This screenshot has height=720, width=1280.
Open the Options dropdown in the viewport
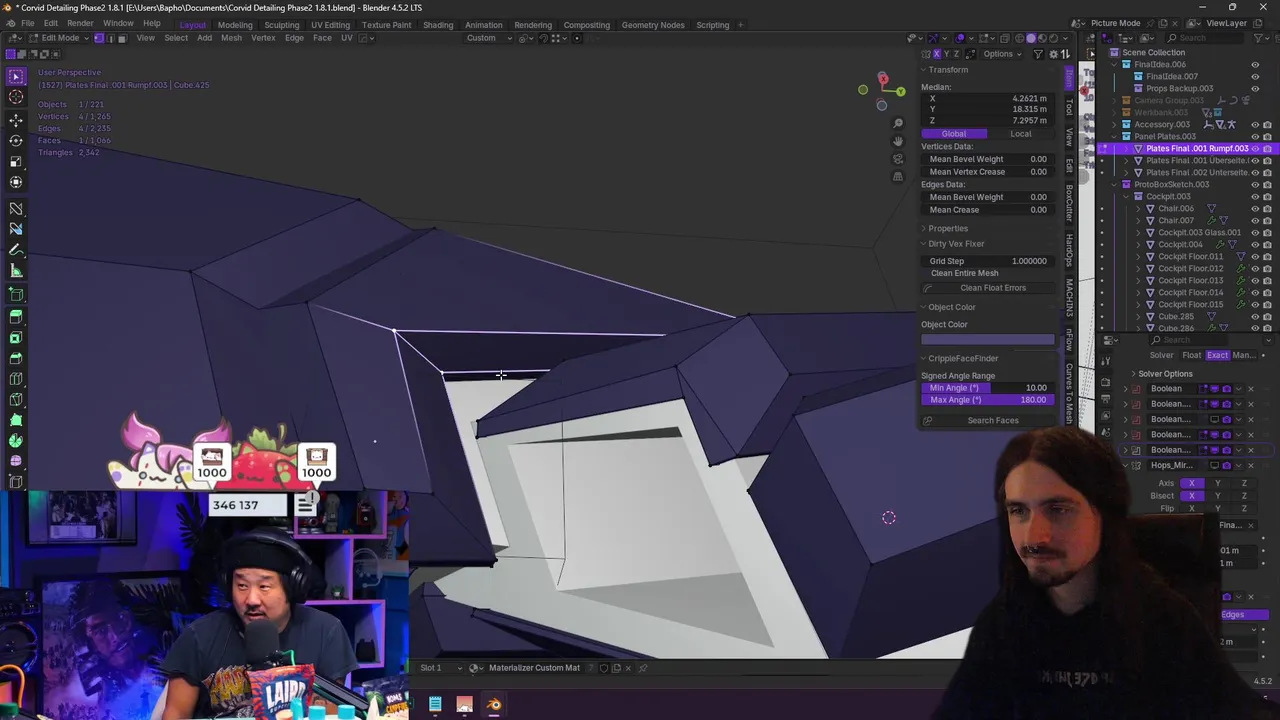[1000, 54]
